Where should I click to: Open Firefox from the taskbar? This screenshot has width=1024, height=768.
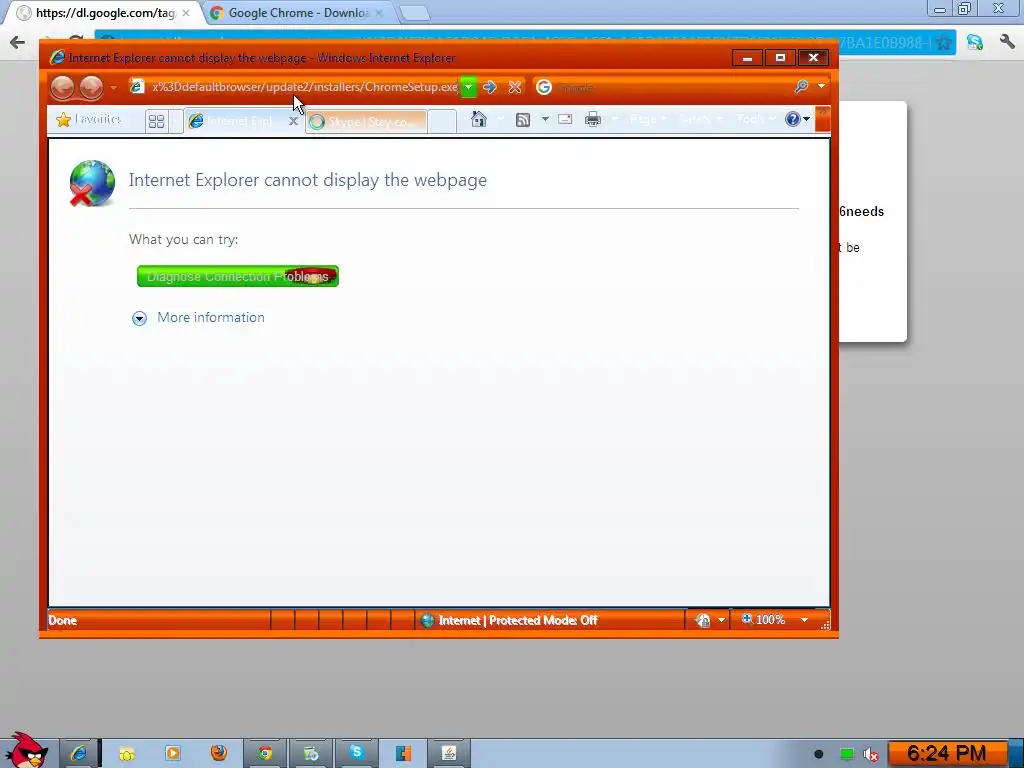pyautogui.click(x=219, y=754)
